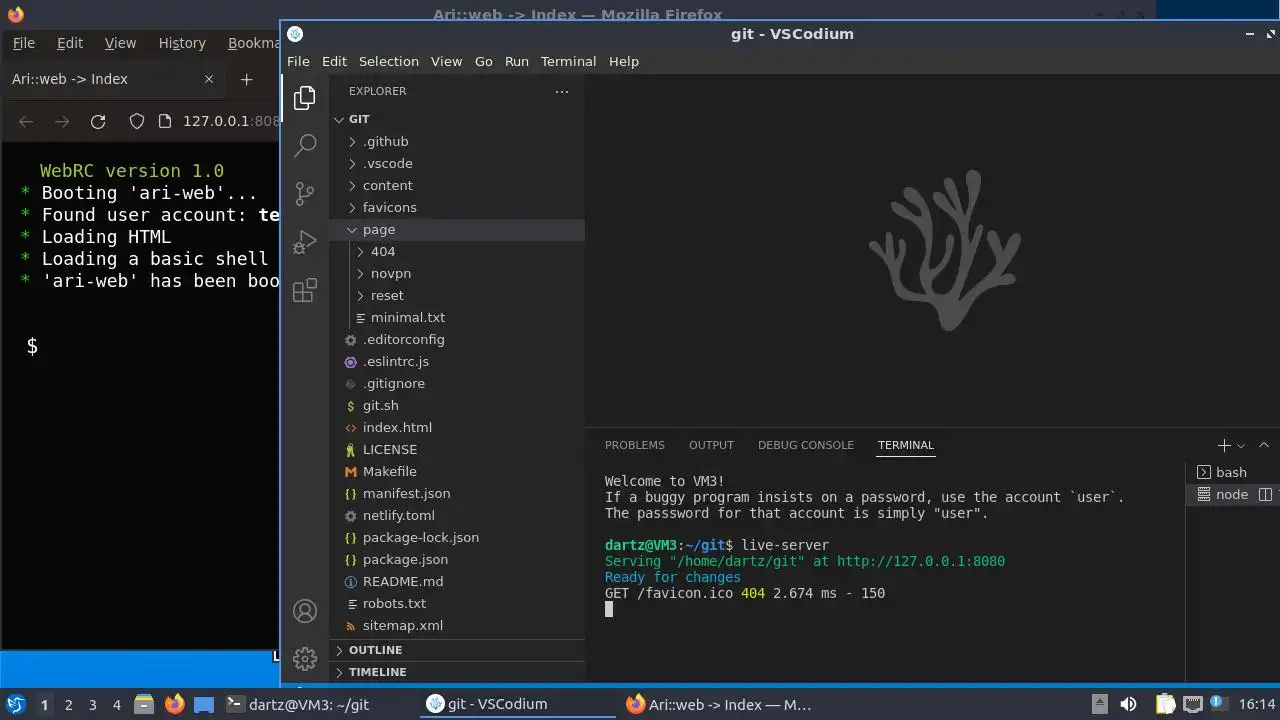Open the volume control in system tray
This screenshot has height=720, width=1280.
coord(1128,704)
